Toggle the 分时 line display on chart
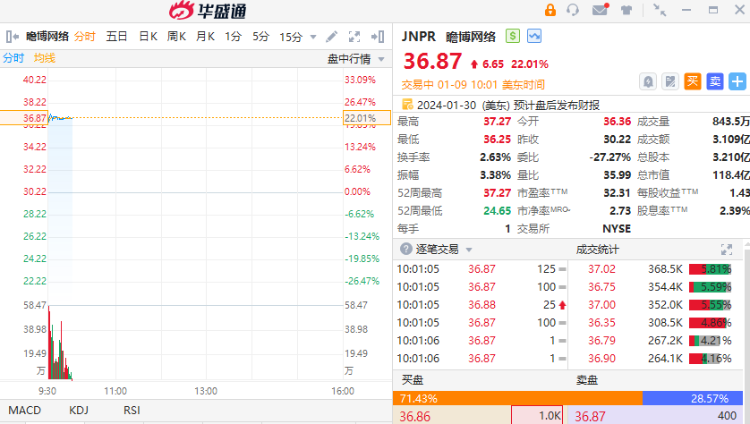Image resolution: width=750 pixels, height=424 pixels. [13, 59]
